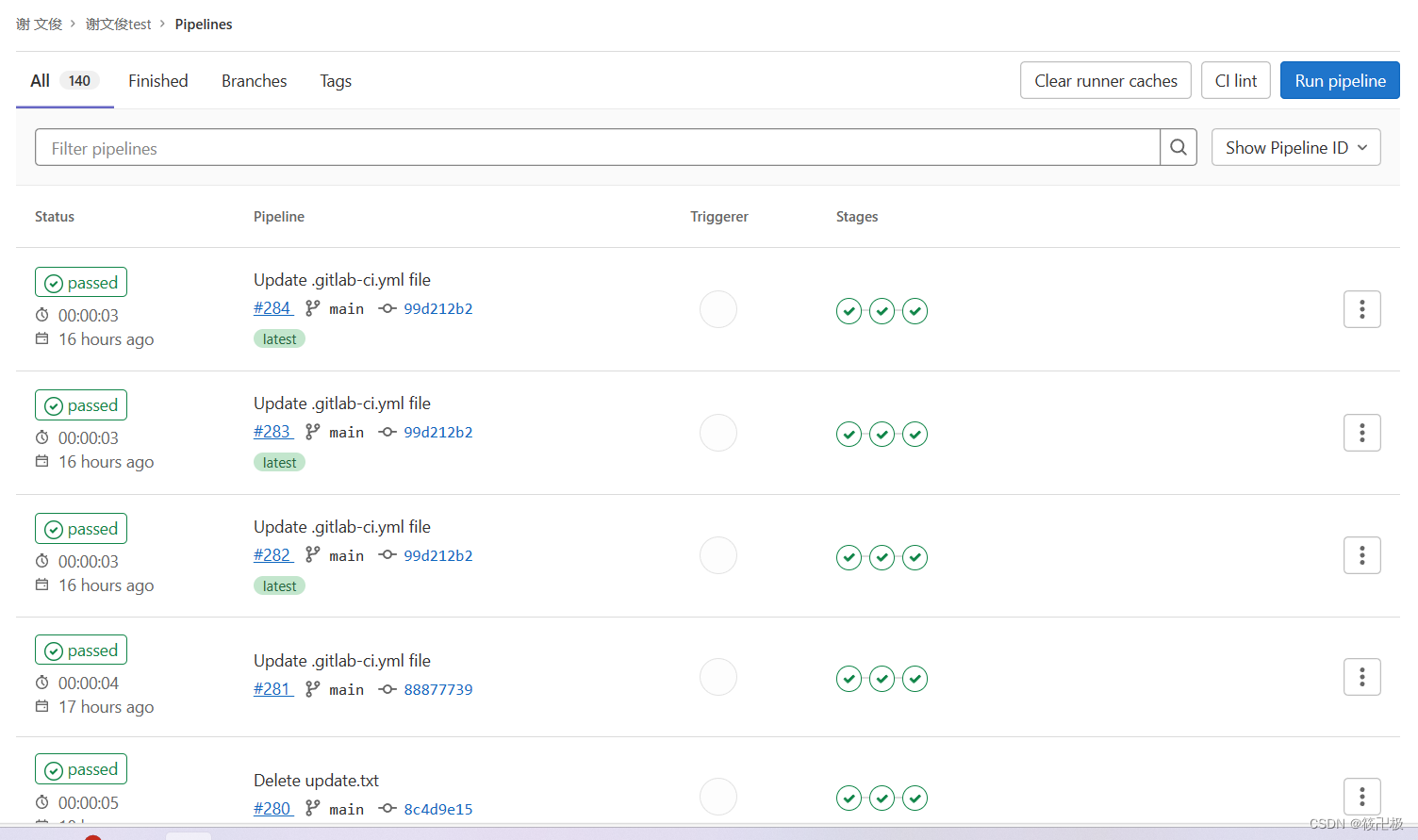Open the three-dot actions menu for pipeline #284

(x=1361, y=308)
